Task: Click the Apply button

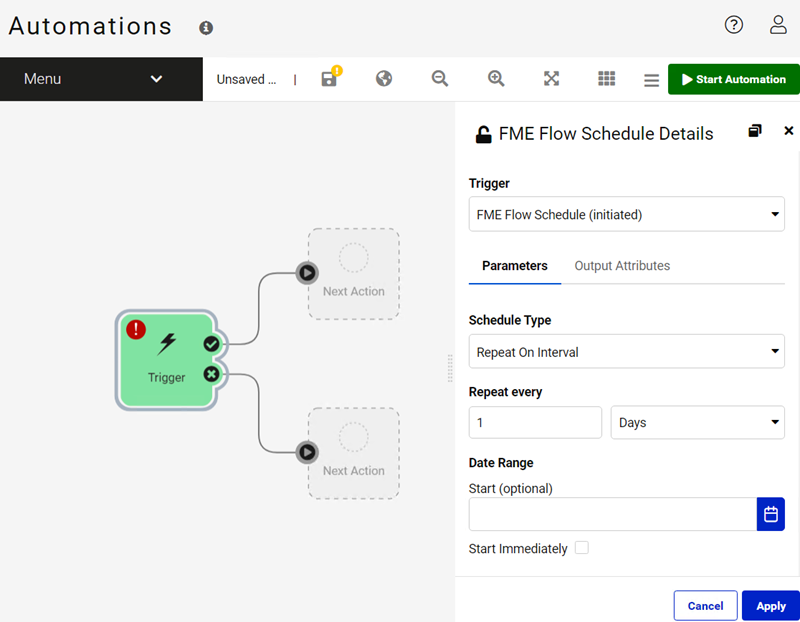Action: point(771,606)
